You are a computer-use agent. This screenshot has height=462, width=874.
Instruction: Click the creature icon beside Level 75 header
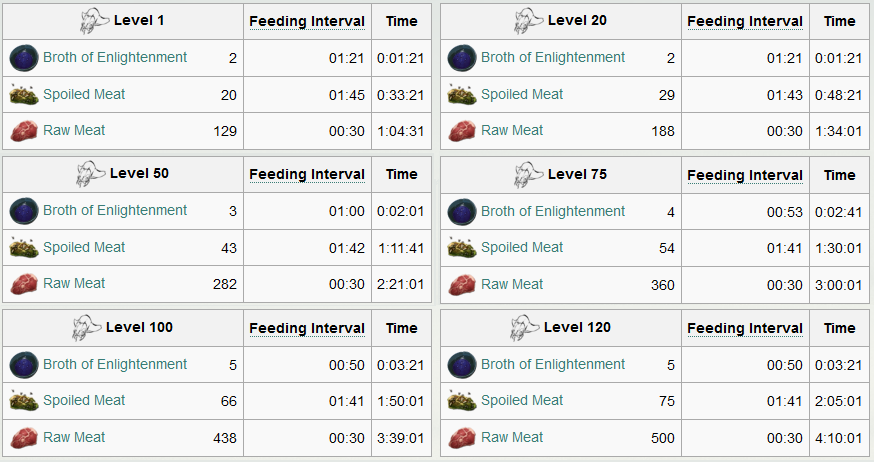(528, 174)
